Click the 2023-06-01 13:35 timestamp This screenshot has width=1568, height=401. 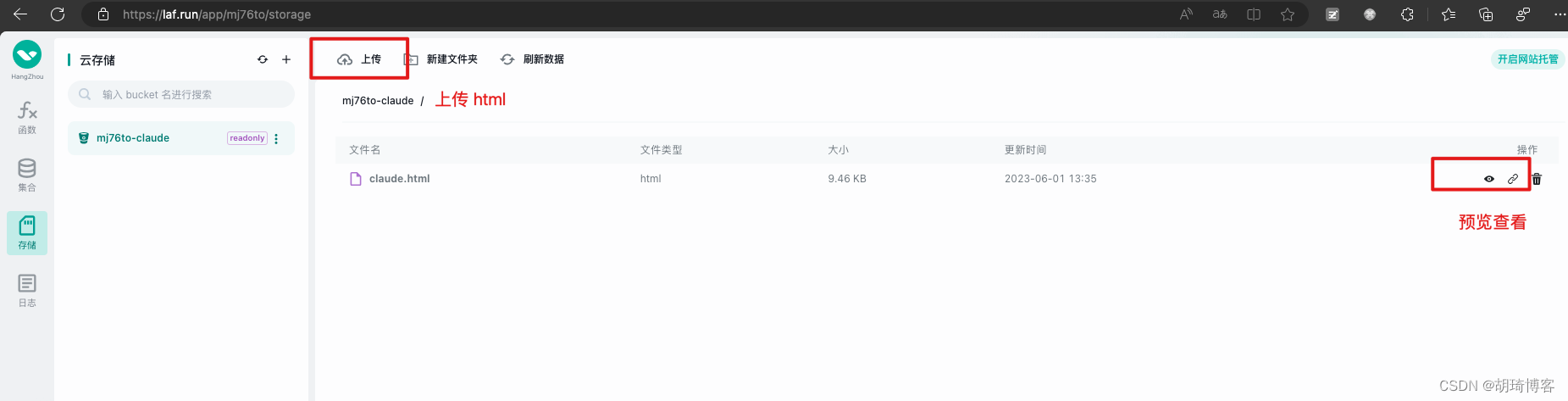pos(1050,179)
